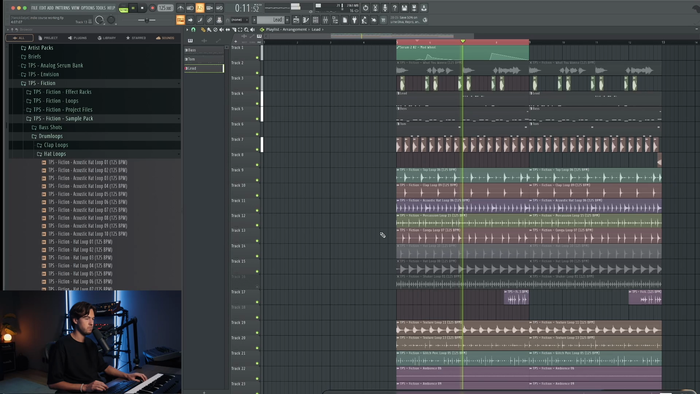The height and width of the screenshot is (394, 700).
Task: Open the Channel rack view icon
Action: [x=316, y=20]
